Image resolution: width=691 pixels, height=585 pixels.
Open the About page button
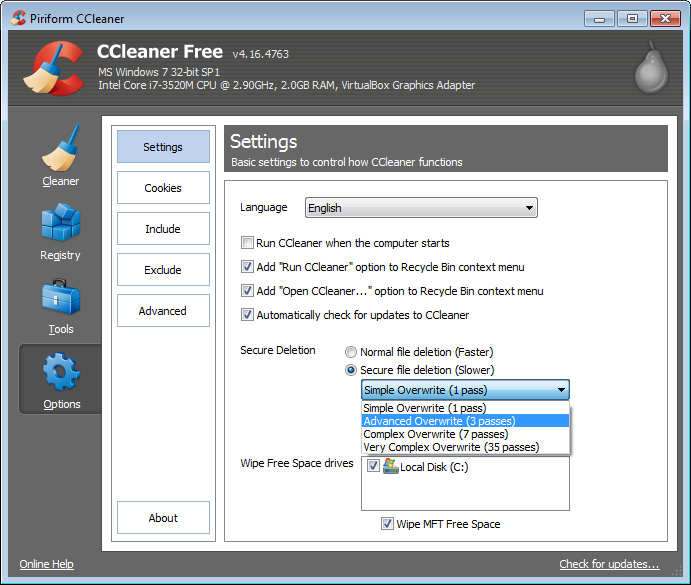(163, 518)
